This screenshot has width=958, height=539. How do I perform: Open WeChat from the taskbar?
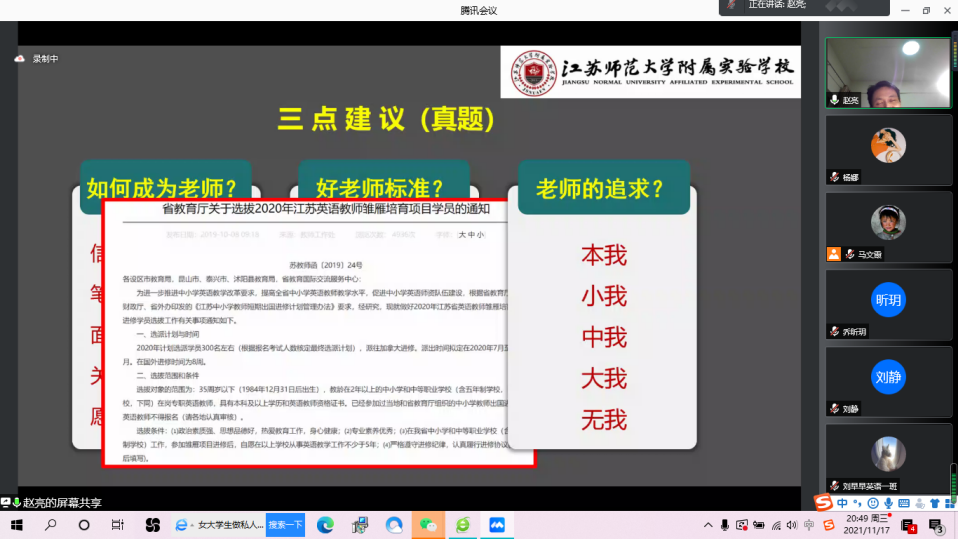(x=429, y=525)
